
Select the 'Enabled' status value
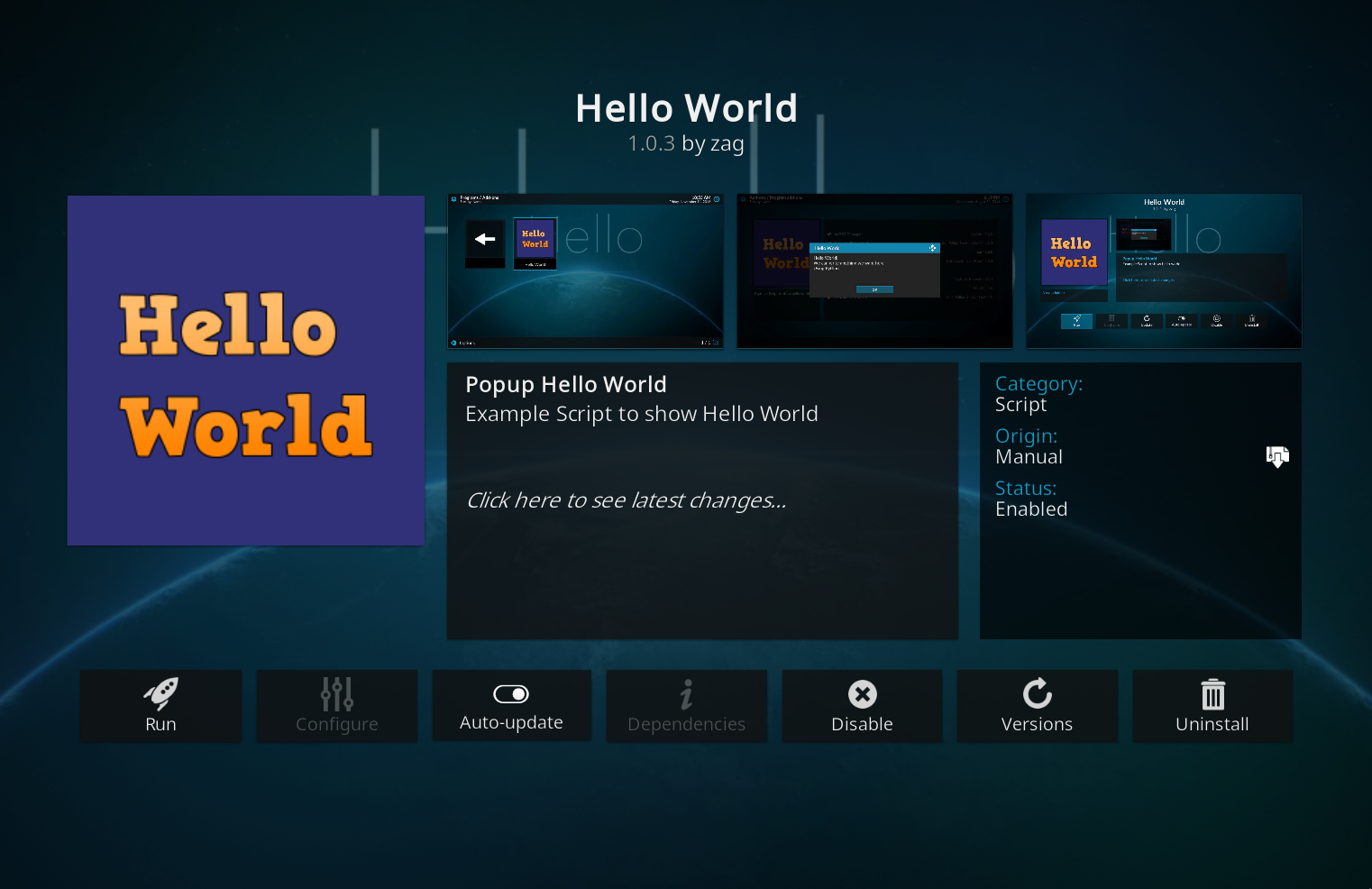(x=1031, y=509)
